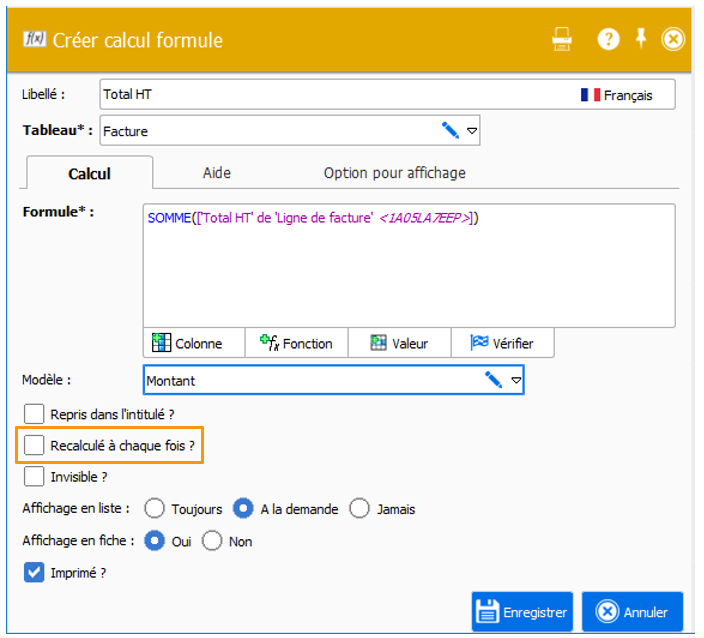Viewport: 704px width, 638px height.
Task: Insert a value with Valeur button
Action: click(400, 343)
